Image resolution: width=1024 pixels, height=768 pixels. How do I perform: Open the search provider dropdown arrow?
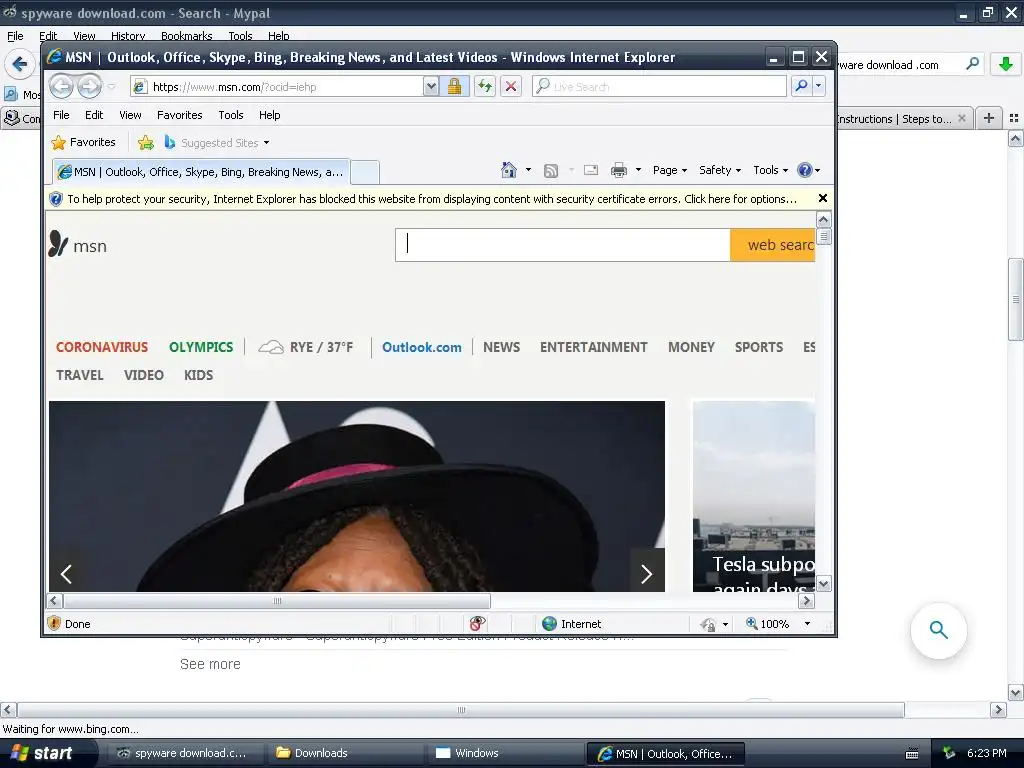click(x=818, y=86)
